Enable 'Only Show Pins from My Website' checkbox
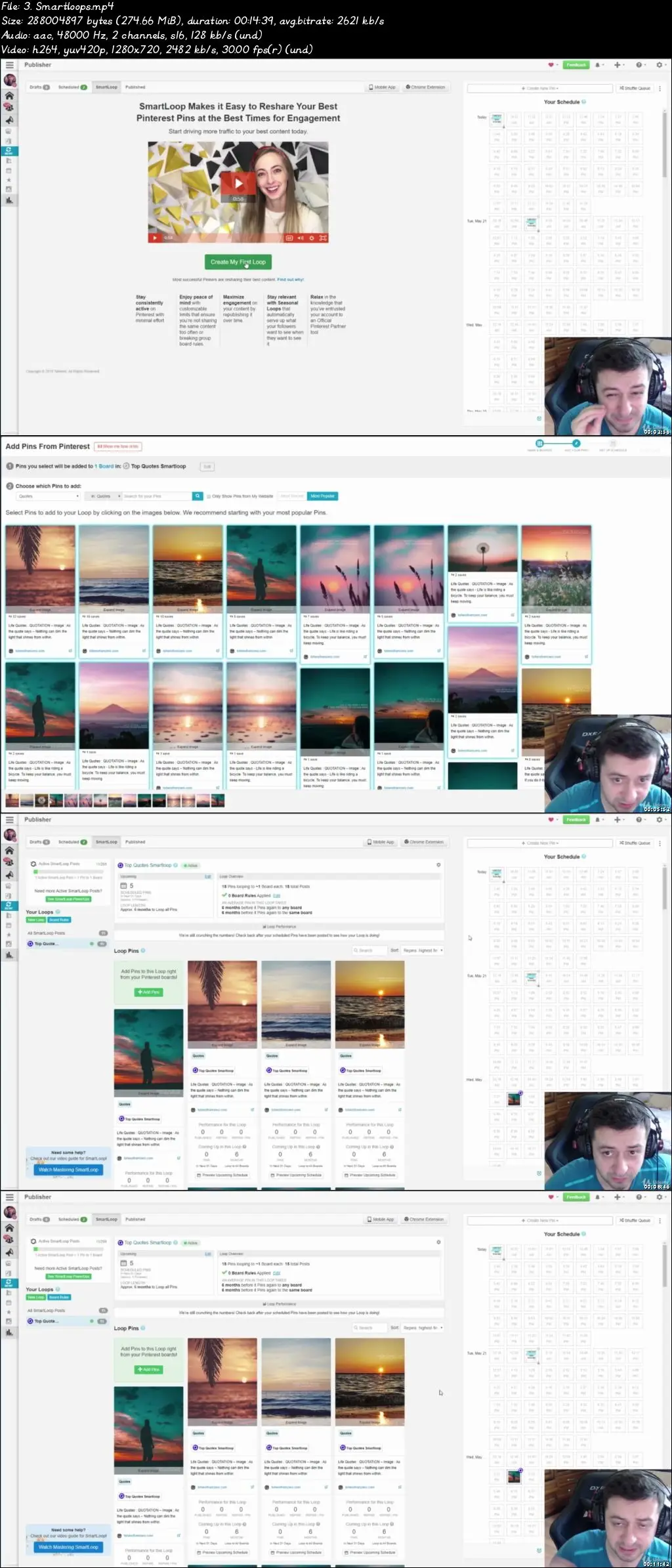Screen dimensions: 672x1568 tap(209, 496)
